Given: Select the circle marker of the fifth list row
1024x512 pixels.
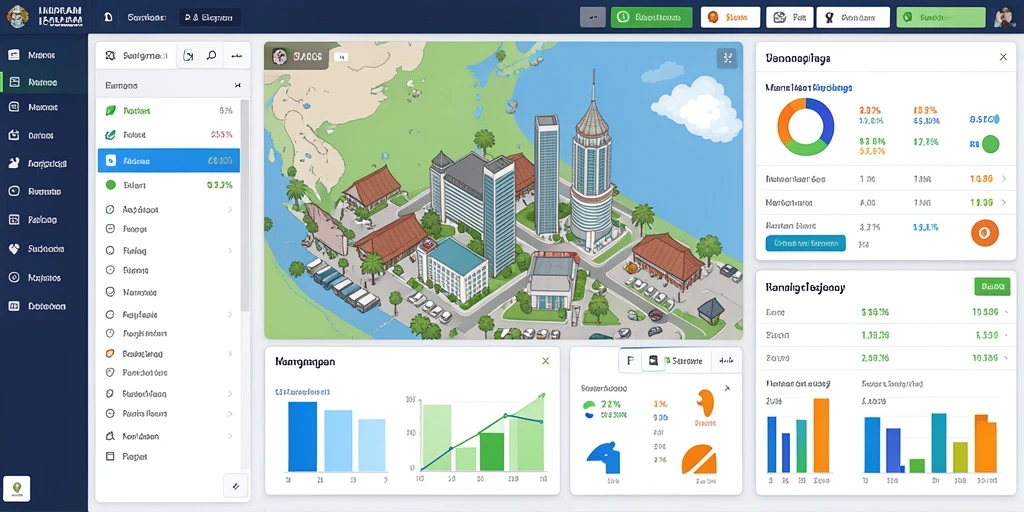Looking at the screenshot, I should pos(110,210).
